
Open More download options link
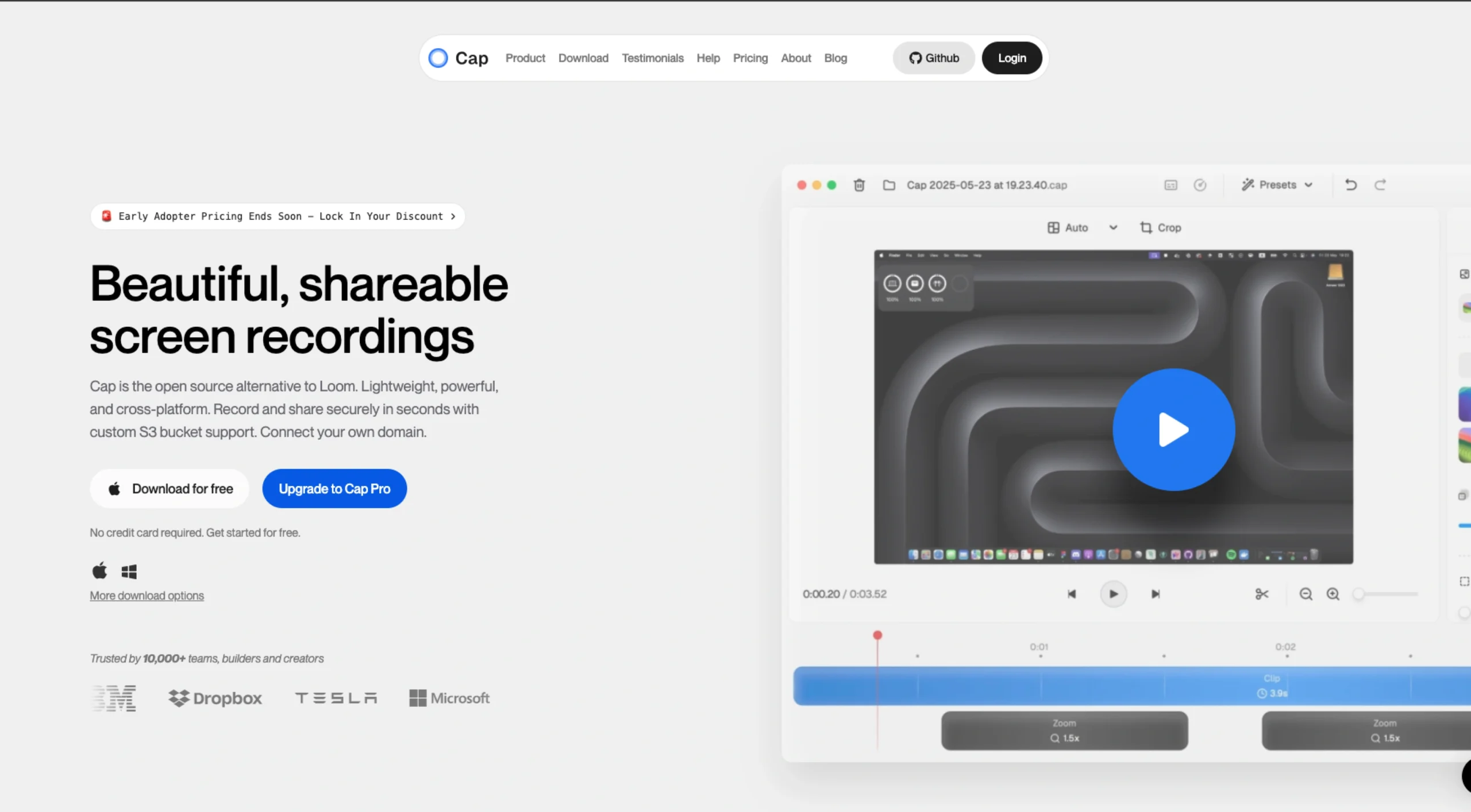pyautogui.click(x=147, y=596)
